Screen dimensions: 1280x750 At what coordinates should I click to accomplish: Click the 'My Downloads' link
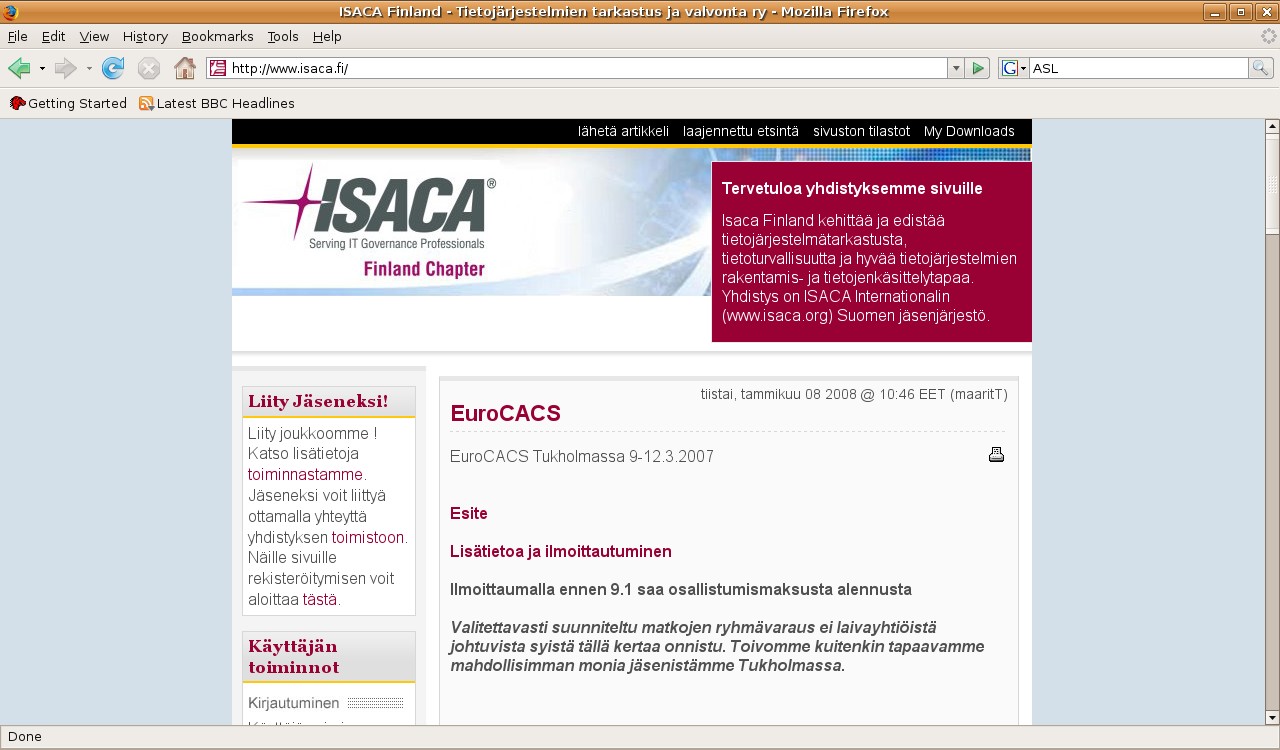coord(969,131)
